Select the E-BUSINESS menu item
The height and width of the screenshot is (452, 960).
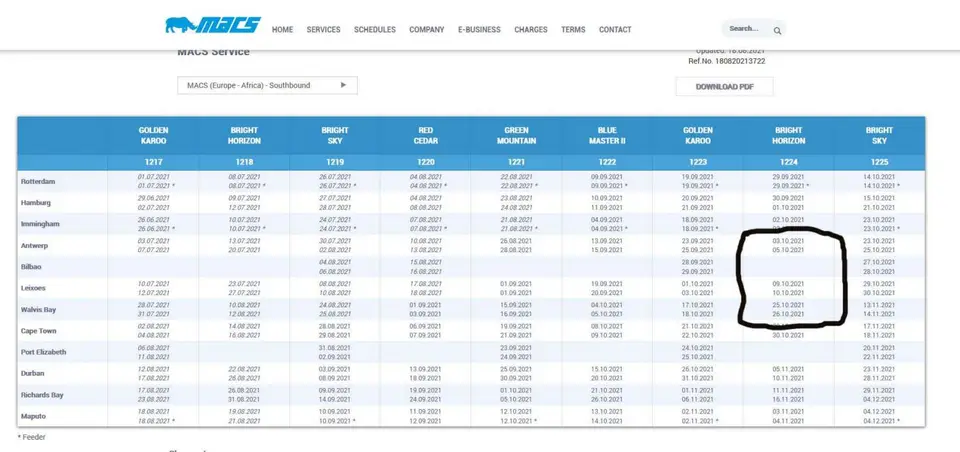click(479, 29)
